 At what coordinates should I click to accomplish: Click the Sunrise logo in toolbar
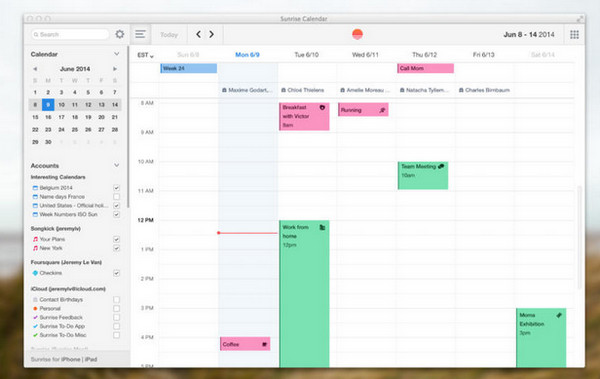tap(357, 34)
